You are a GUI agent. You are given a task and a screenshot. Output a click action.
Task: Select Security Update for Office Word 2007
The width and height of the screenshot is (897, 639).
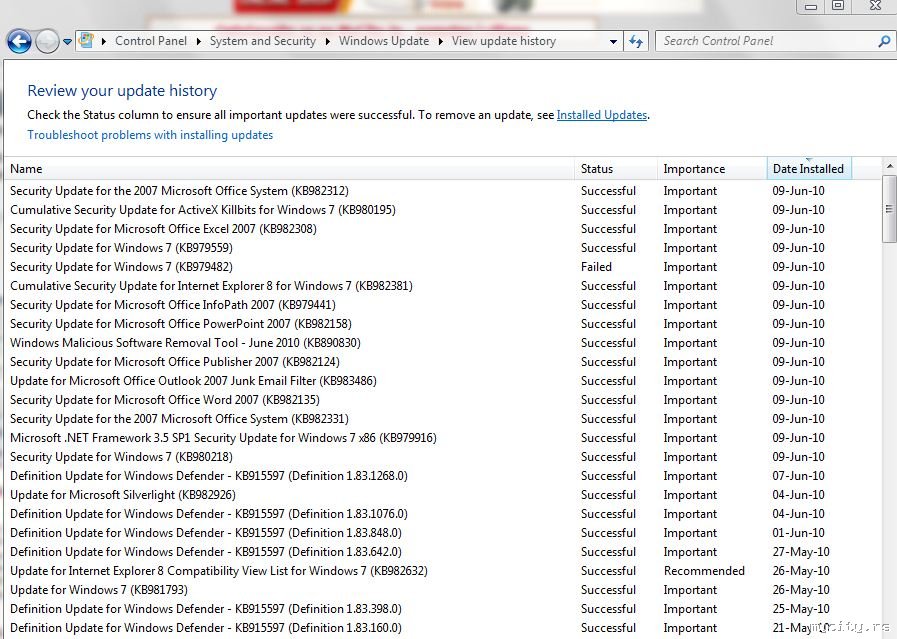click(x=443, y=399)
